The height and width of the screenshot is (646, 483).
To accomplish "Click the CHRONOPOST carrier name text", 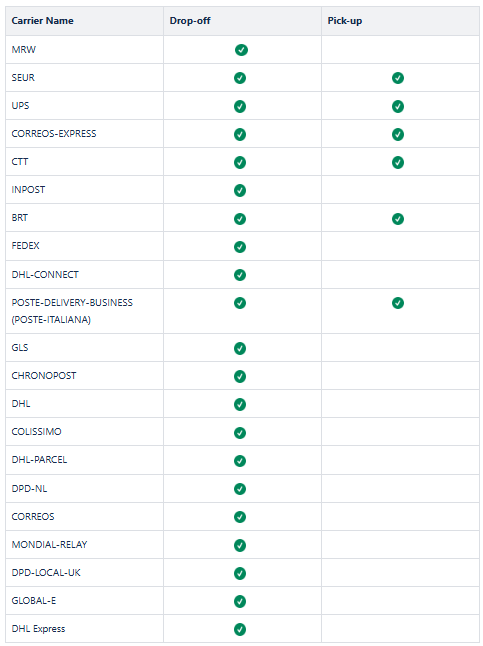I will (44, 375).
